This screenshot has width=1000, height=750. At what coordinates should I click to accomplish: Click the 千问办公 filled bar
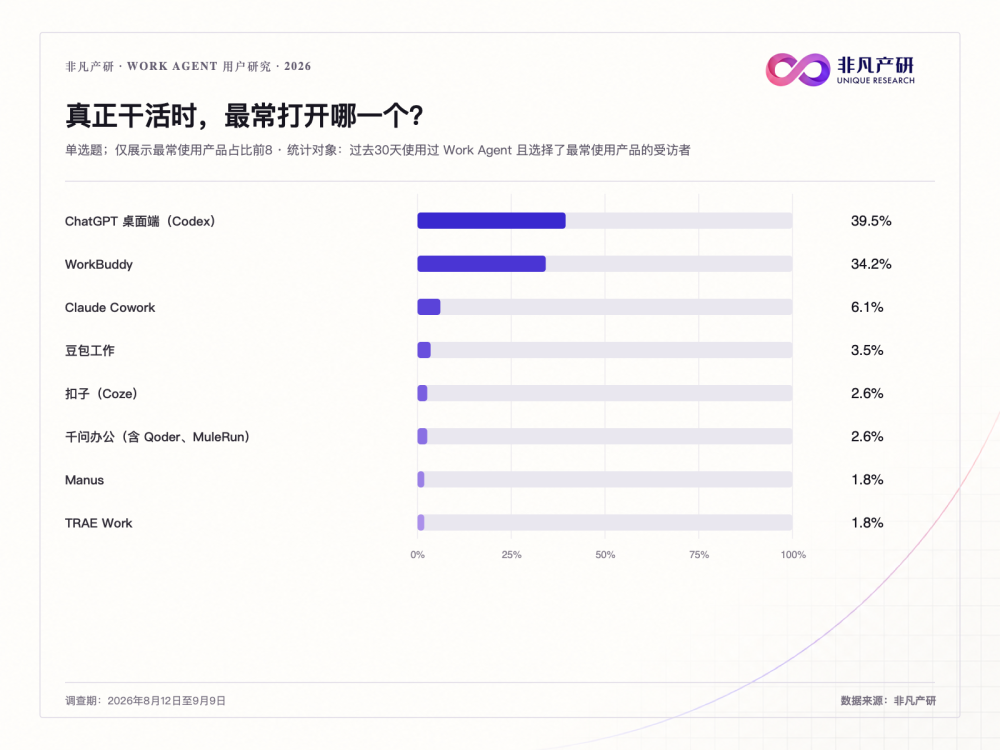[422, 436]
